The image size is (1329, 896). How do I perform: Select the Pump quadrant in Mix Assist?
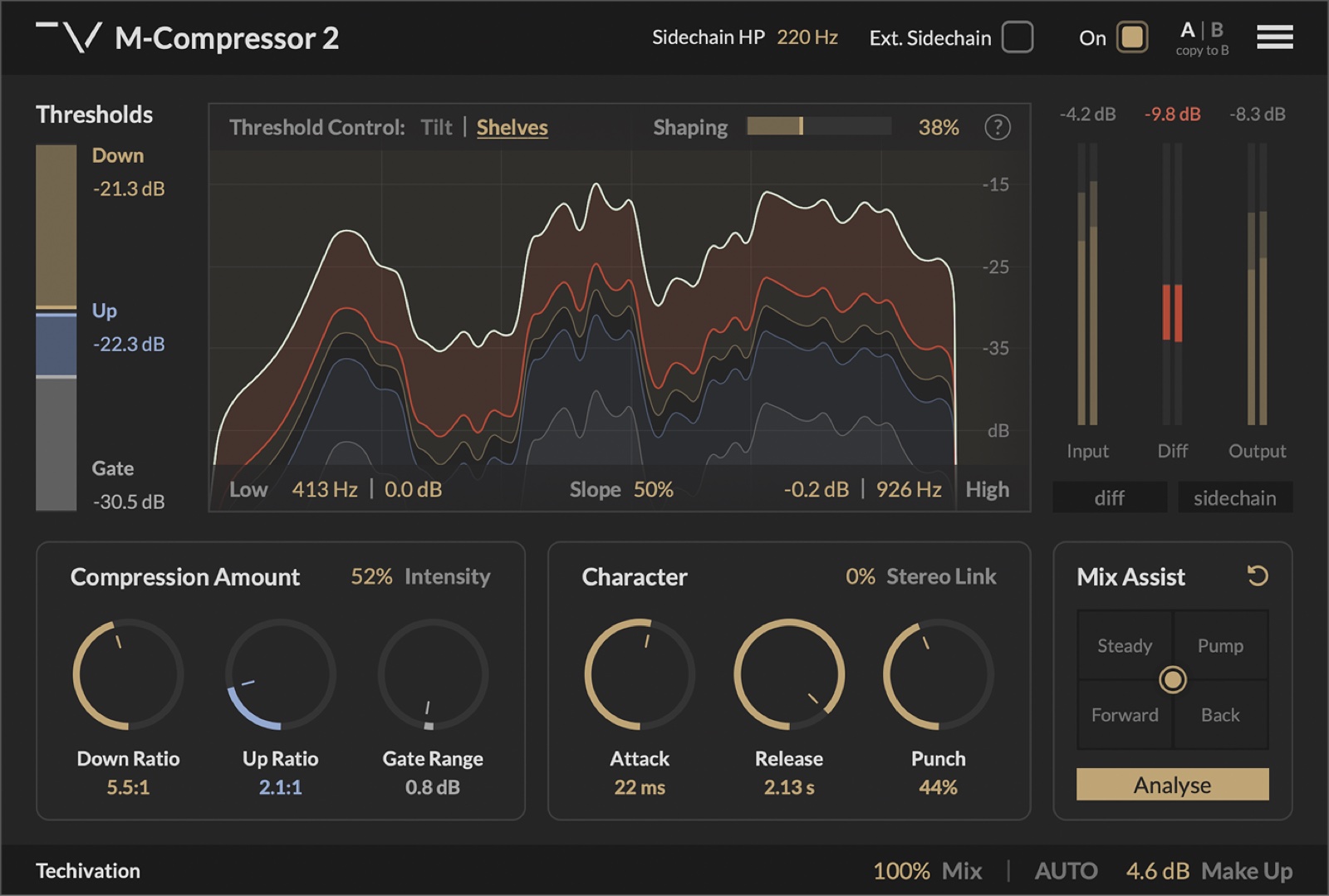pos(1220,645)
